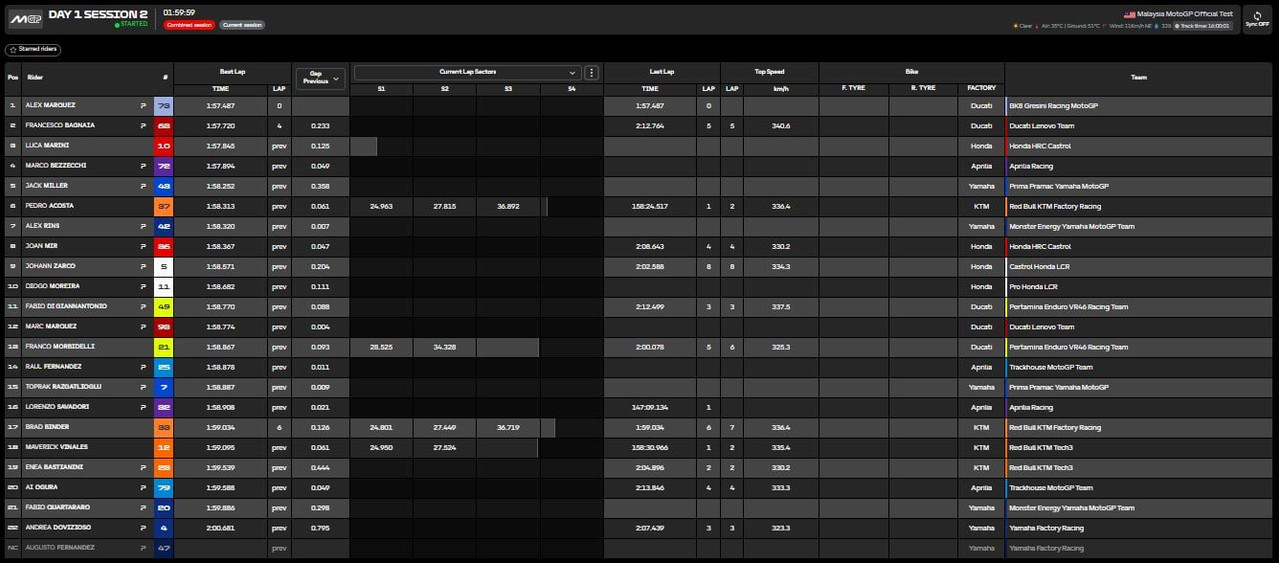Select Brad Binder rider name

pos(46,427)
